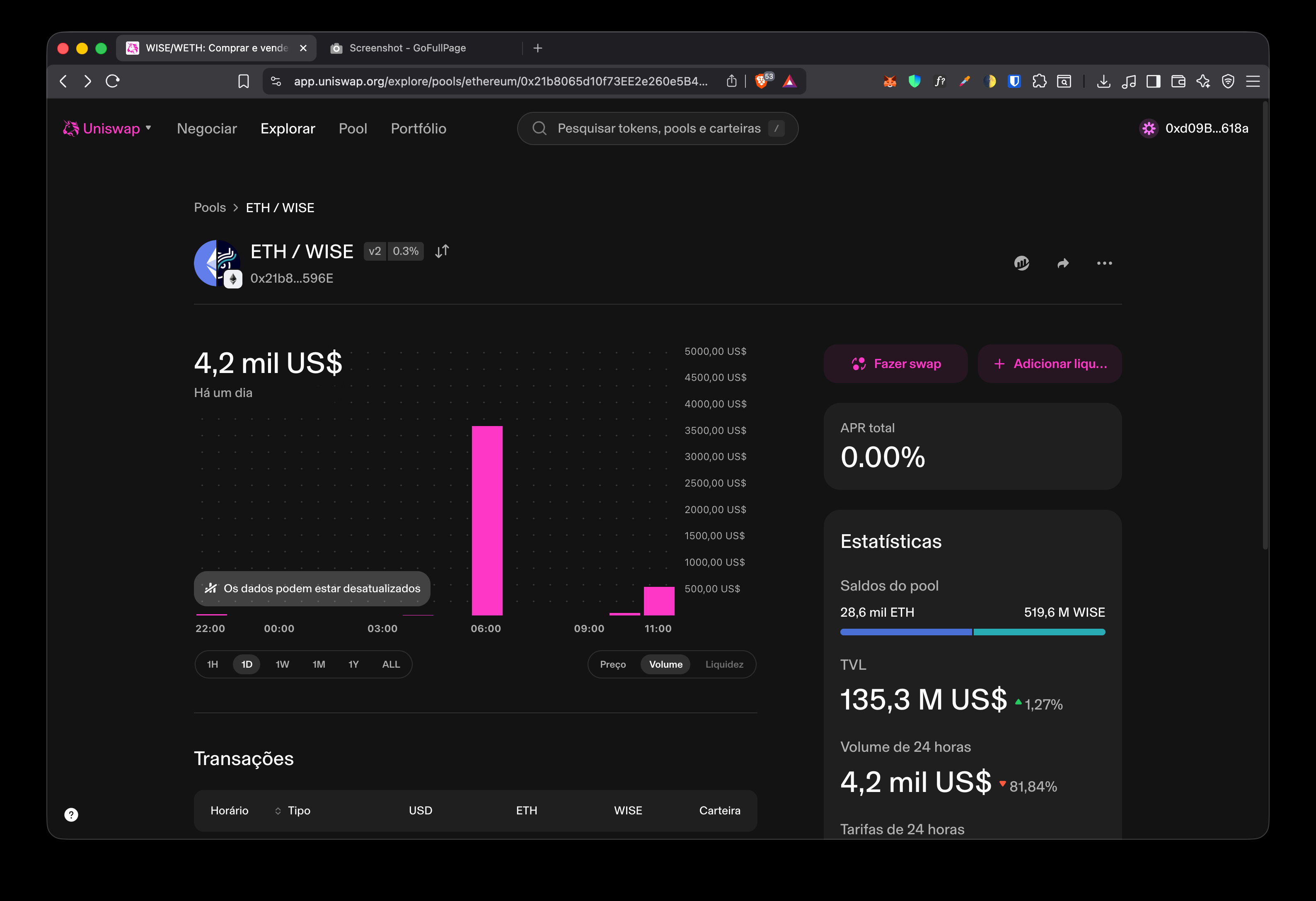The width and height of the screenshot is (1316, 901).
Task: Open the browser hamburger menu
Action: pyautogui.click(x=1253, y=82)
